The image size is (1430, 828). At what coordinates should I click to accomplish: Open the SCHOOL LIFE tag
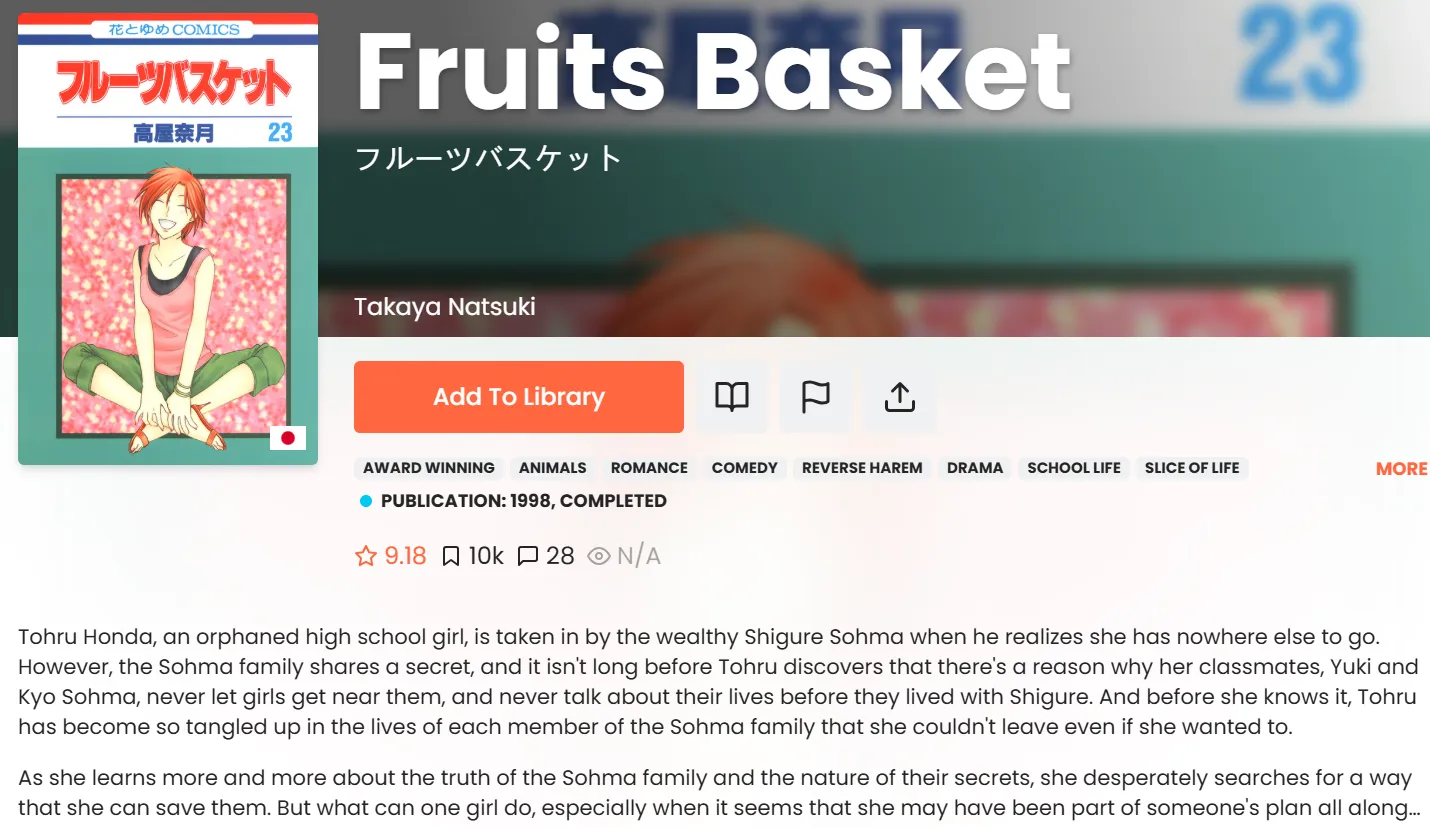[x=1074, y=468]
